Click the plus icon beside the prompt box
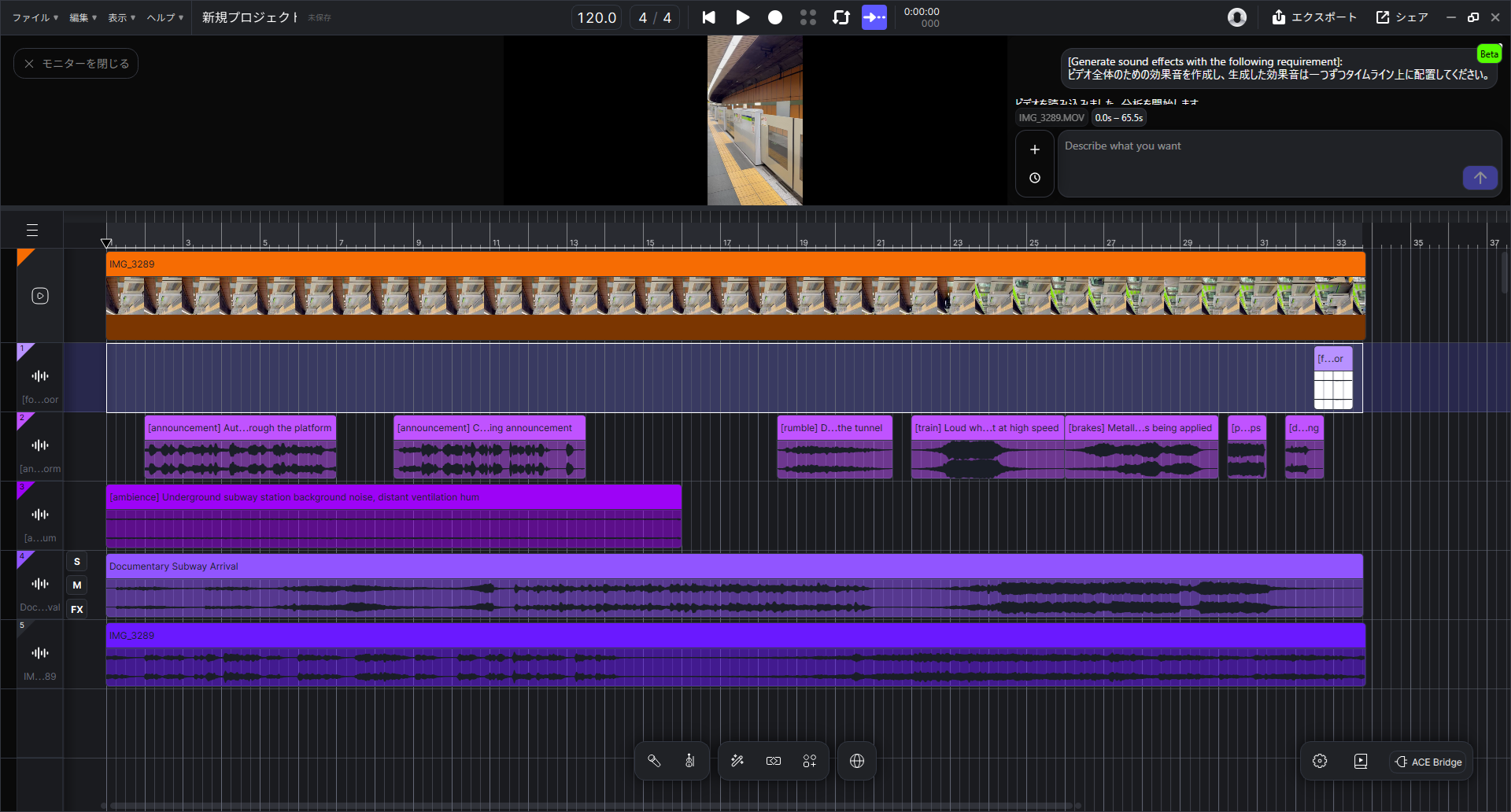Screen dimensions: 1511x812 click(1035, 149)
